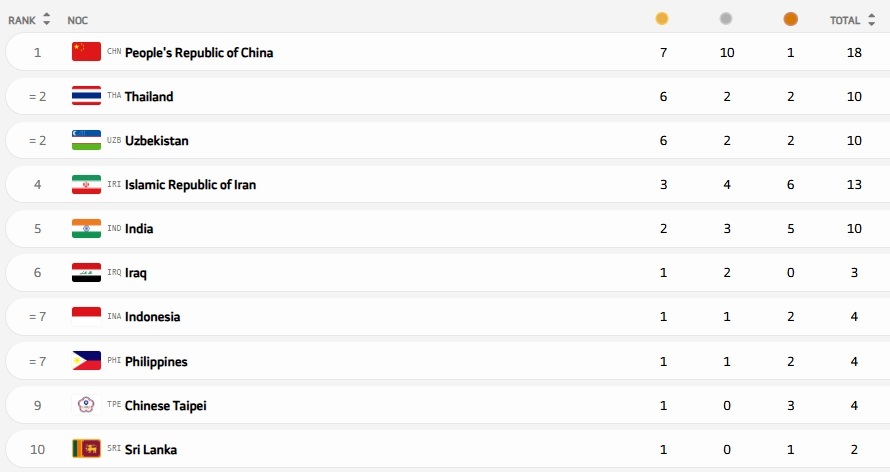This screenshot has width=890, height=472.
Task: Click the Iraq flag icon
Action: tap(86, 272)
